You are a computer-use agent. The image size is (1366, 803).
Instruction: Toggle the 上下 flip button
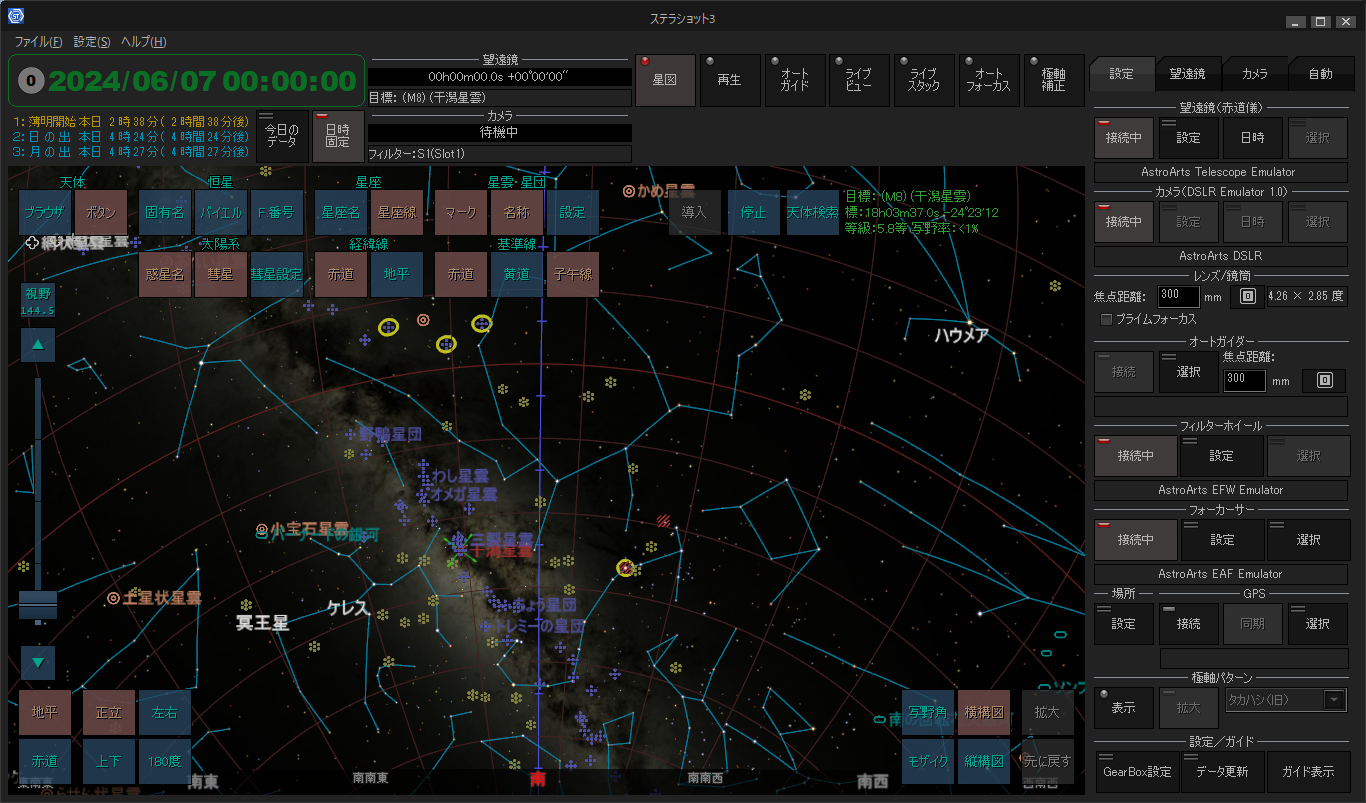tap(109, 761)
